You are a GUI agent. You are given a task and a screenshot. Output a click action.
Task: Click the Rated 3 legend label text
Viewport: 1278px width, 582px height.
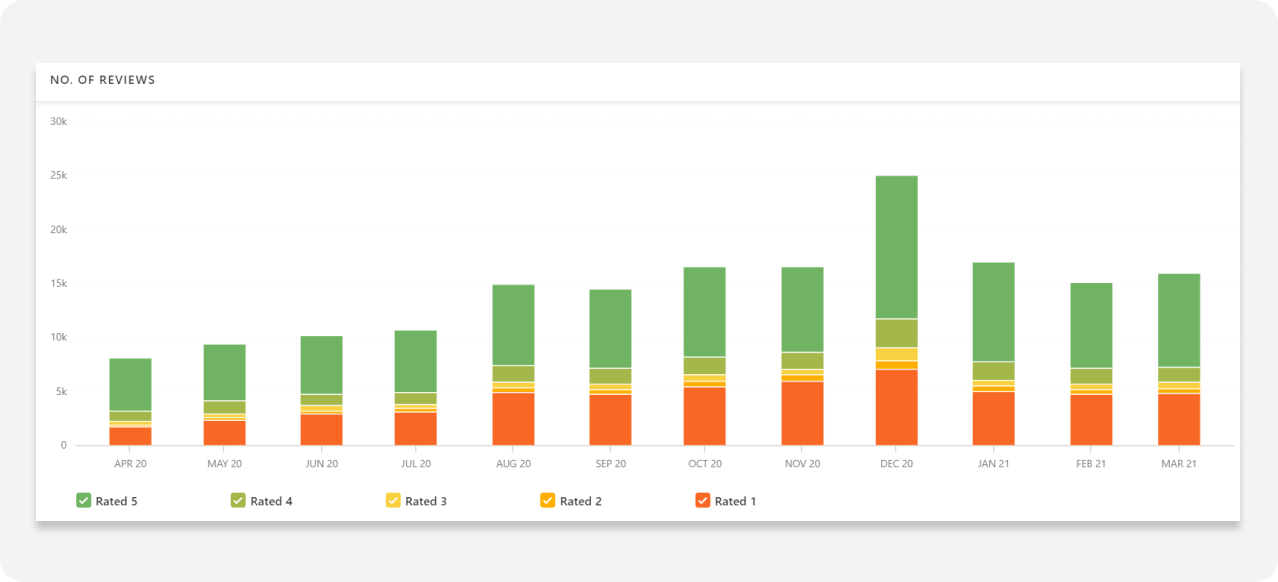[426, 501]
